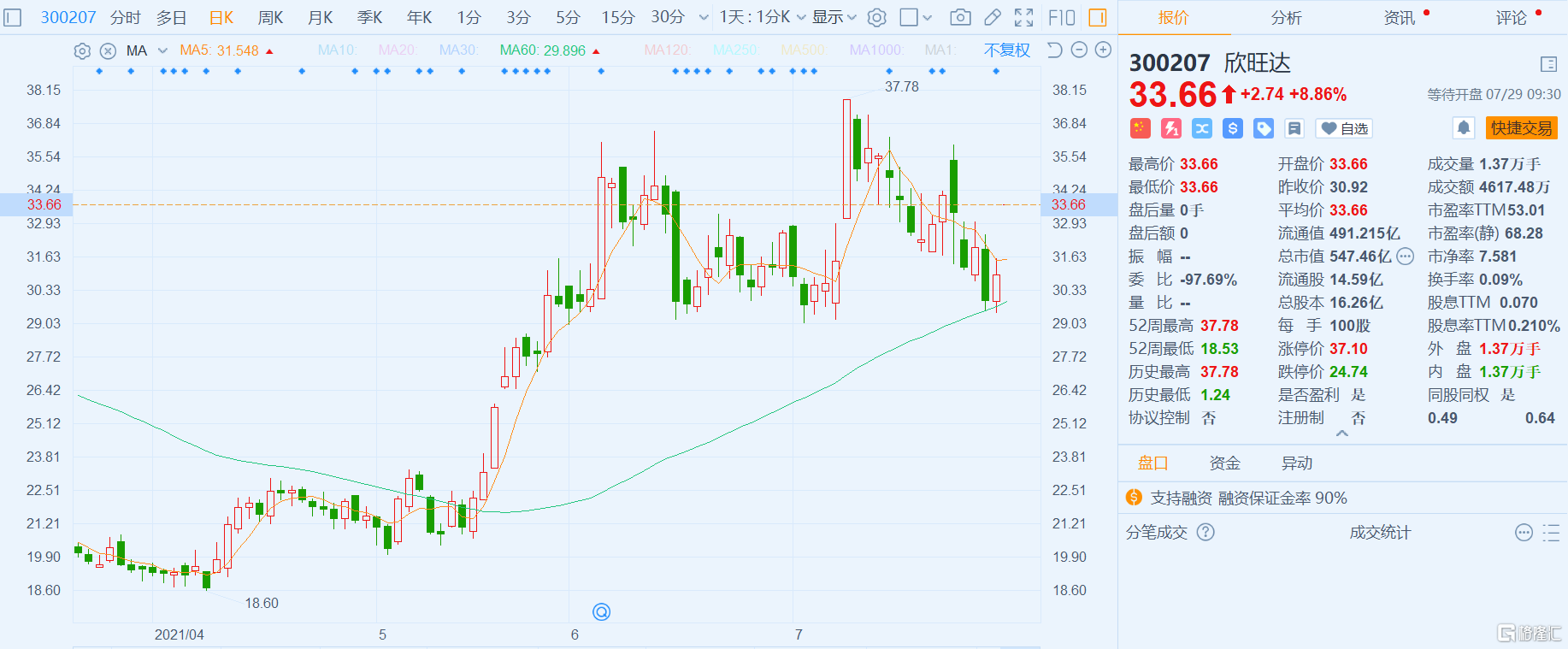Image resolution: width=1568 pixels, height=649 pixels.
Task: Open list view icon in 分笔成交 row
Action: [x=1551, y=533]
